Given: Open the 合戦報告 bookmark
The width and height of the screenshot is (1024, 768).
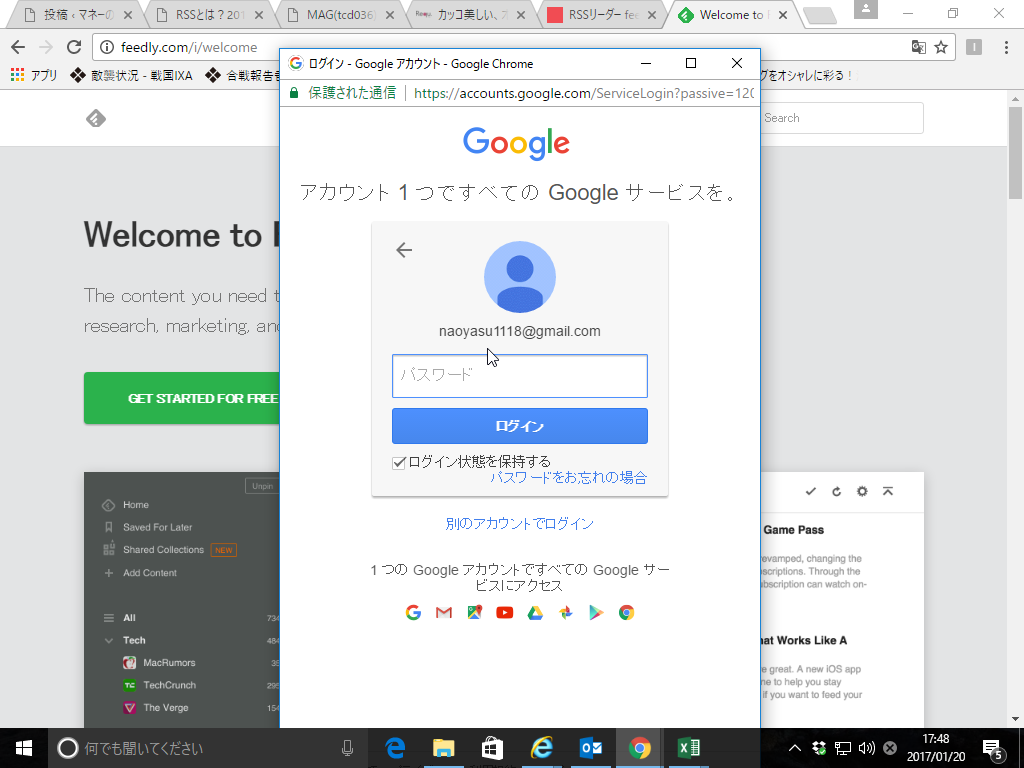Looking at the screenshot, I should point(243,76).
